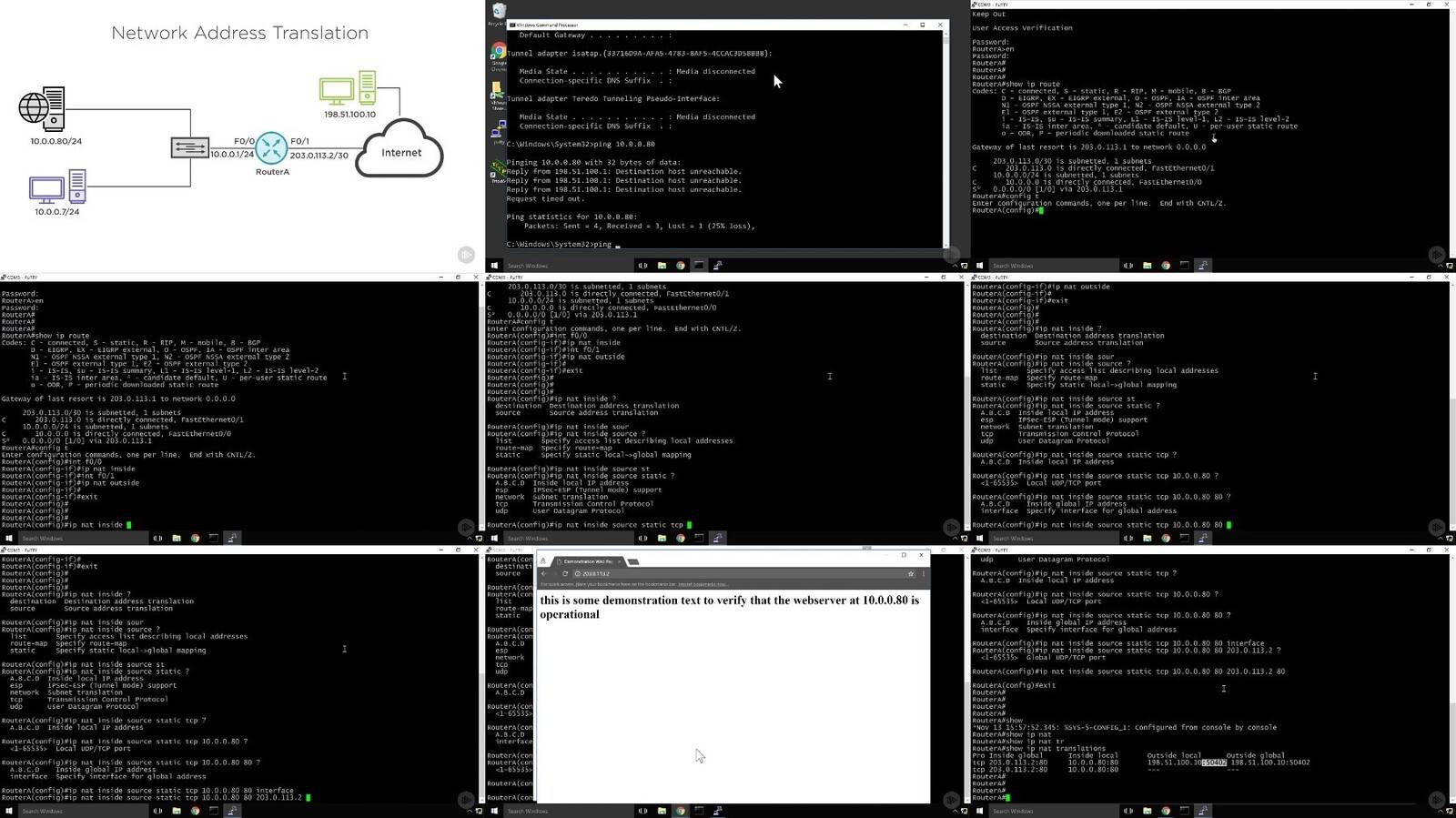
Task: Open Task View under the Chrome window
Action: point(643,811)
